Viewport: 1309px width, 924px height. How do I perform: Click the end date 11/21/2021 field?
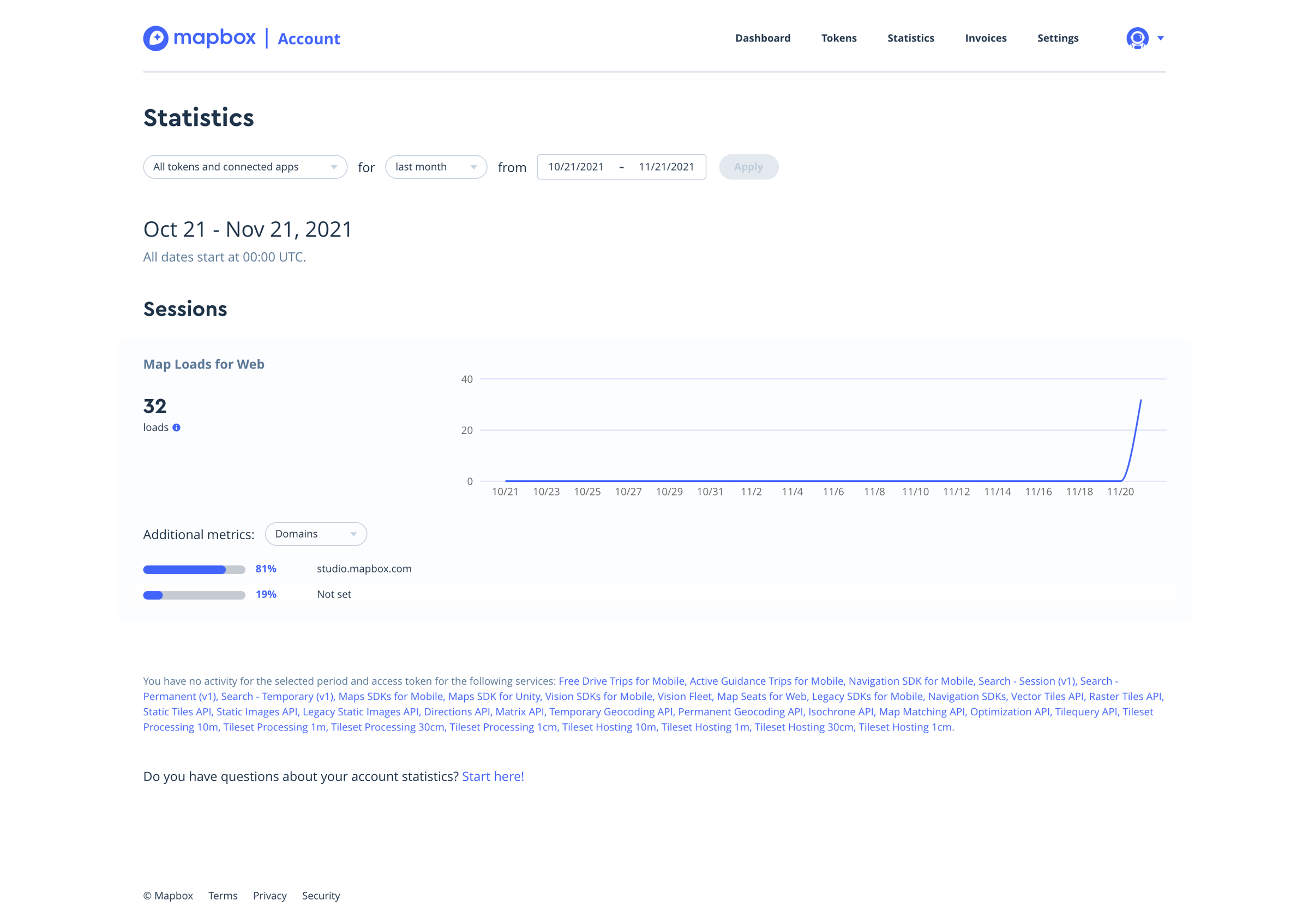click(666, 167)
